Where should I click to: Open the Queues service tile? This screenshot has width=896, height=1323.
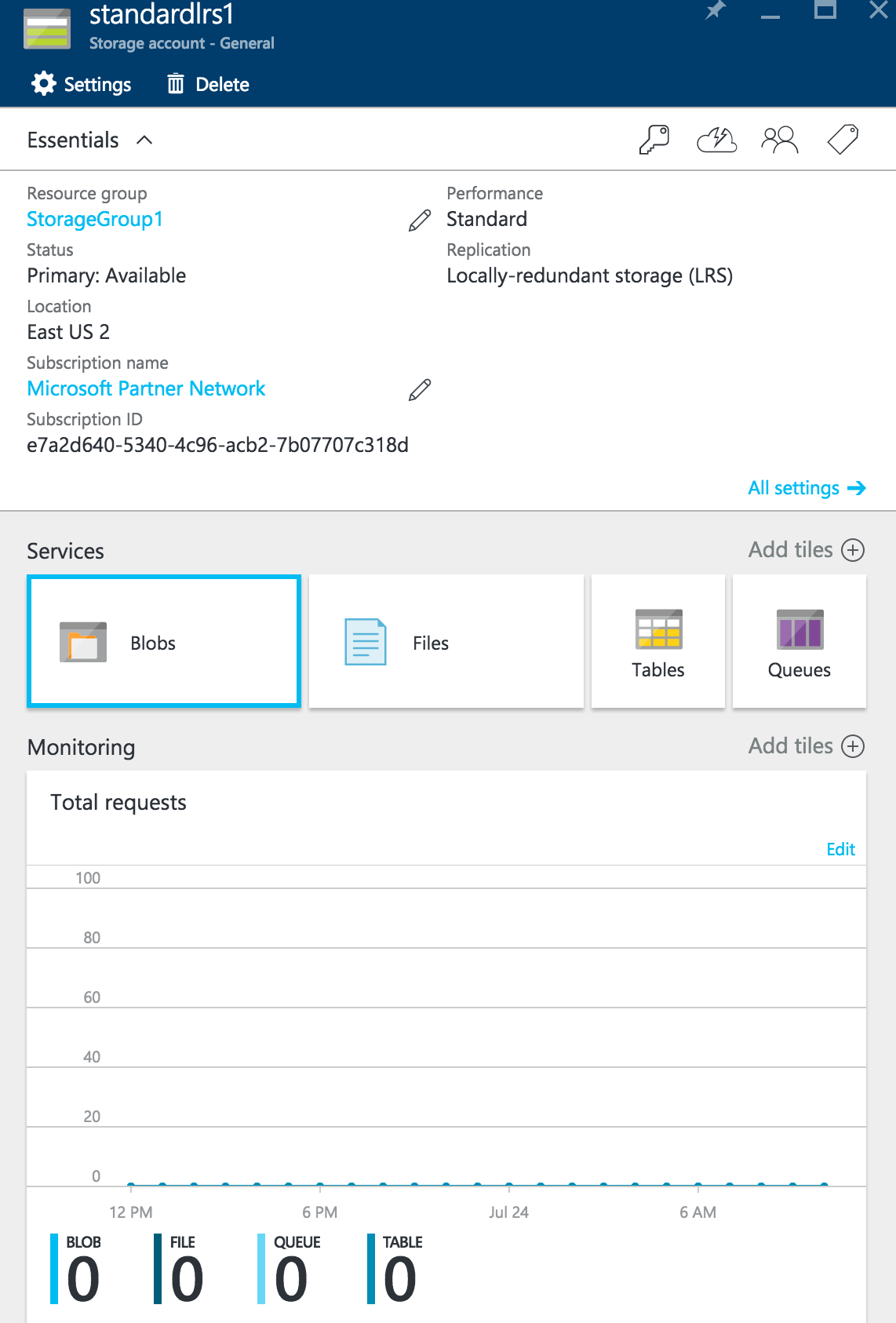pos(799,642)
